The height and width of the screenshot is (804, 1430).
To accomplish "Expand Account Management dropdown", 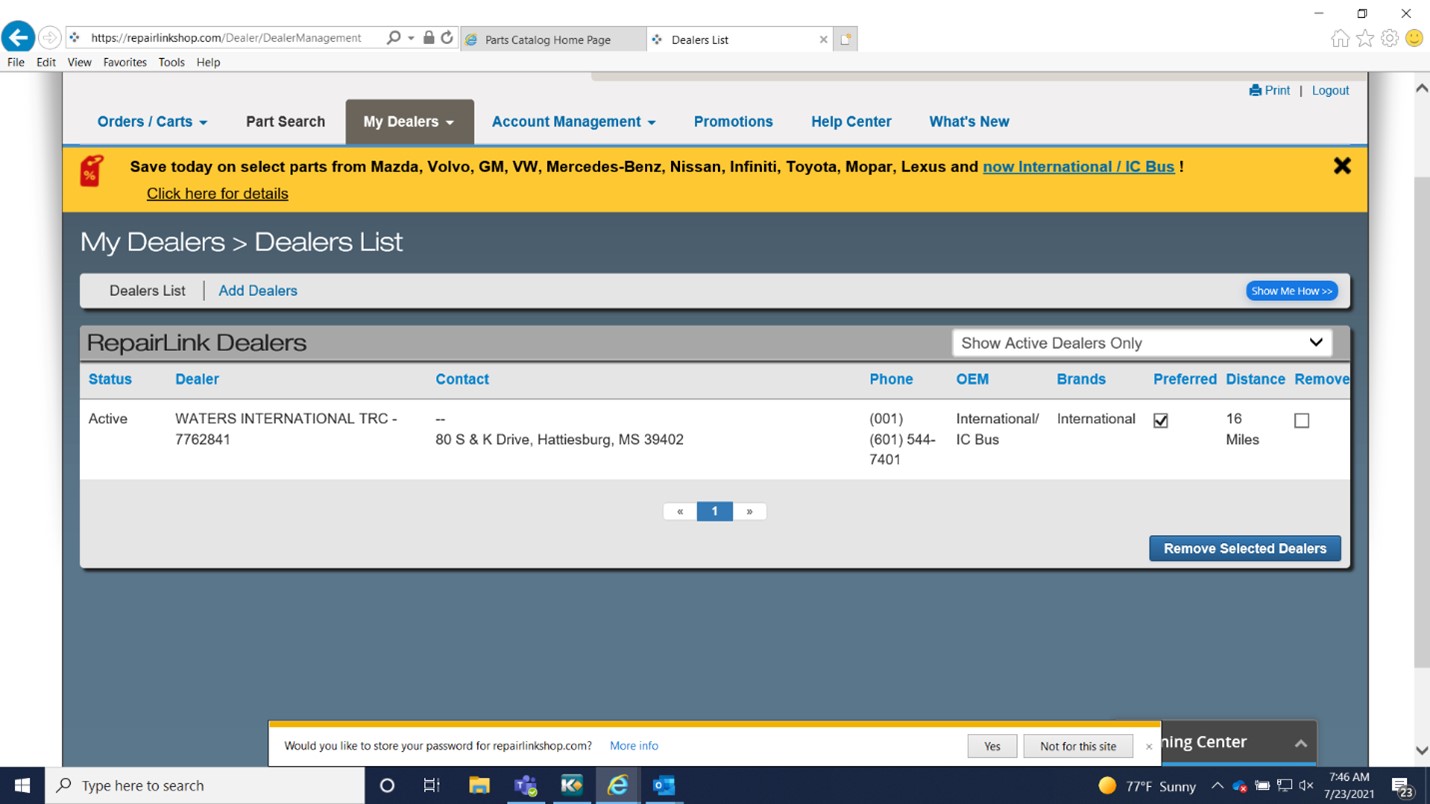I will [573, 121].
